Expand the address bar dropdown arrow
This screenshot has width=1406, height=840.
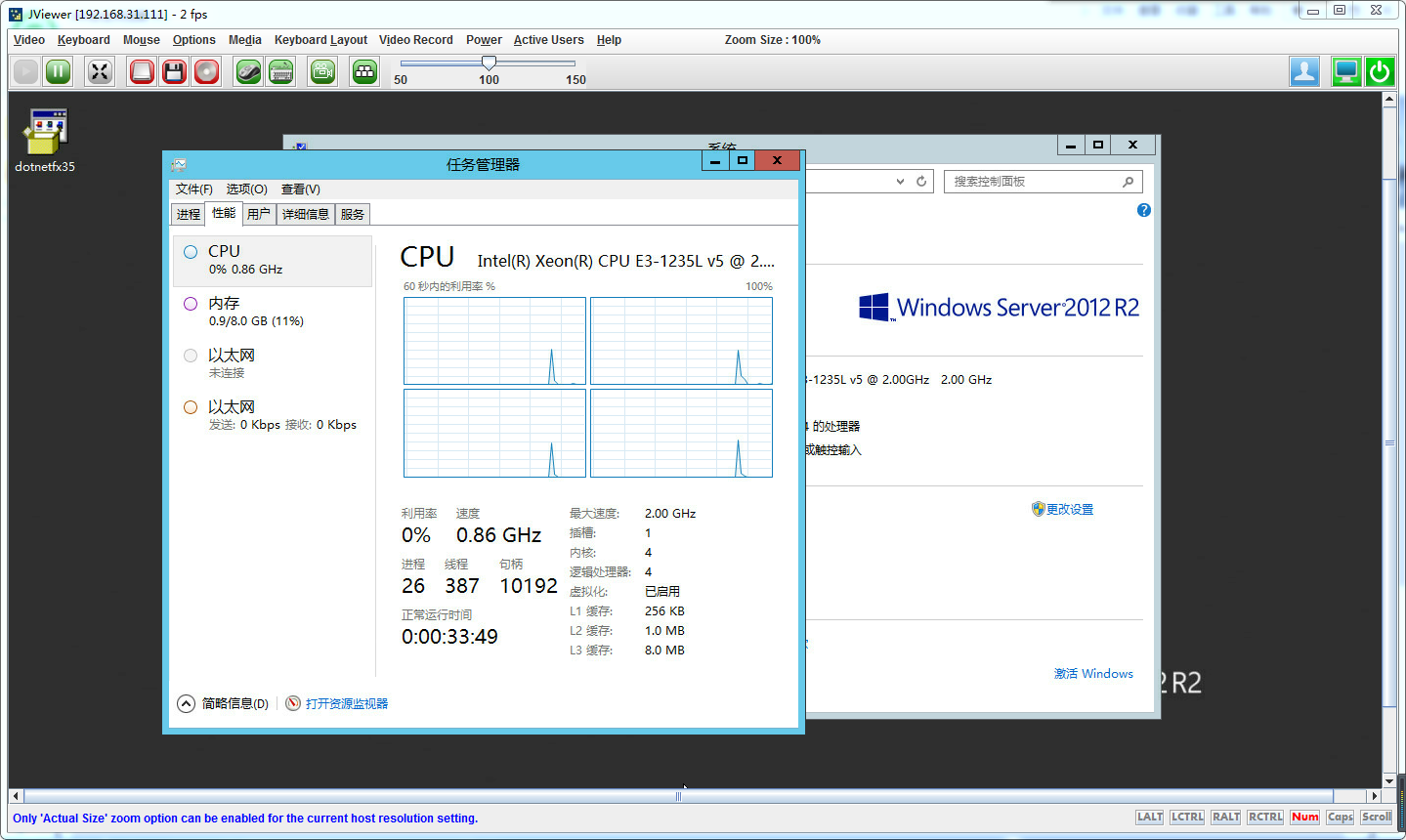click(900, 182)
